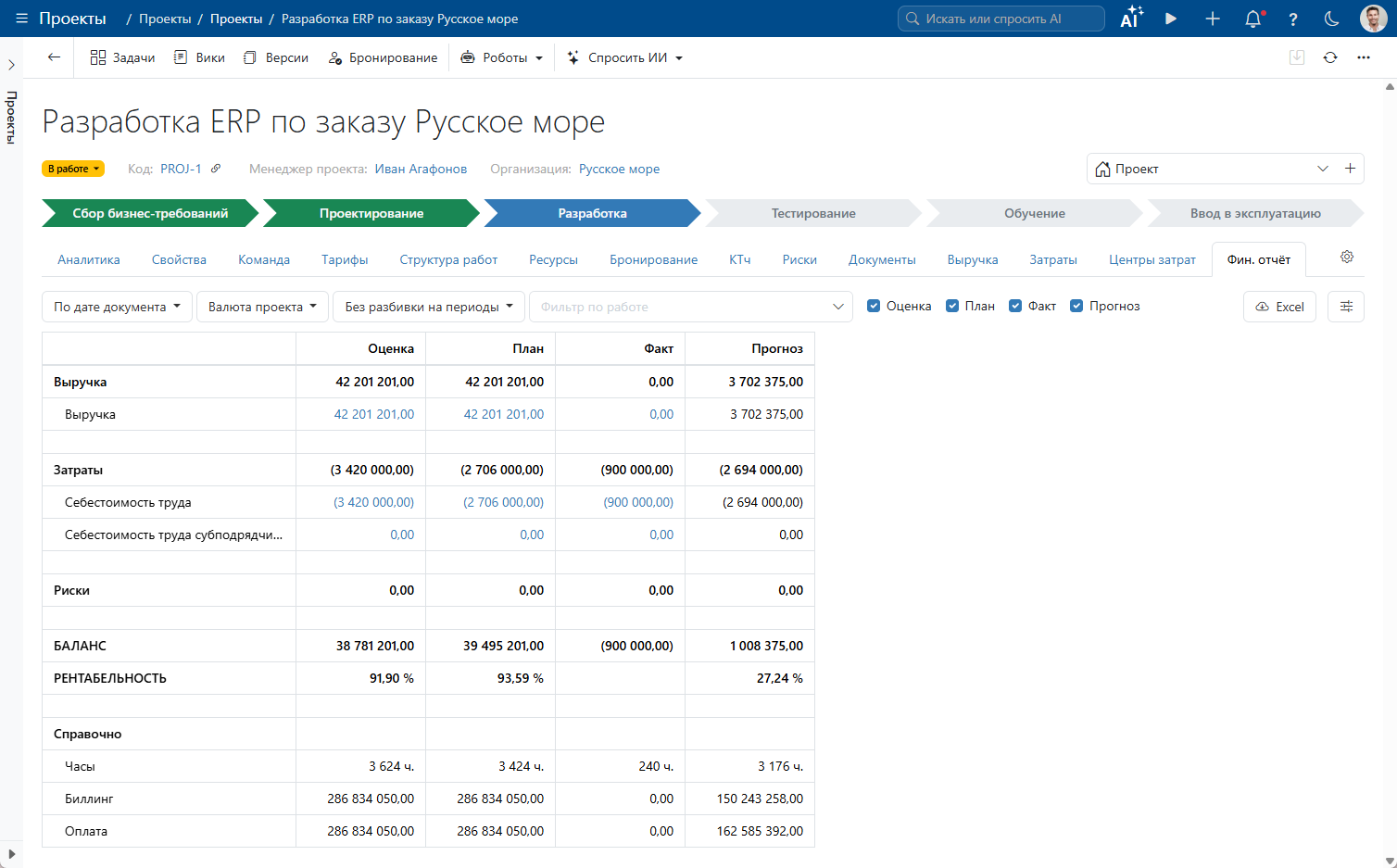Screen dimensions: 1397x868
Task: Switch to the Затраты tab
Action: click(x=1053, y=259)
